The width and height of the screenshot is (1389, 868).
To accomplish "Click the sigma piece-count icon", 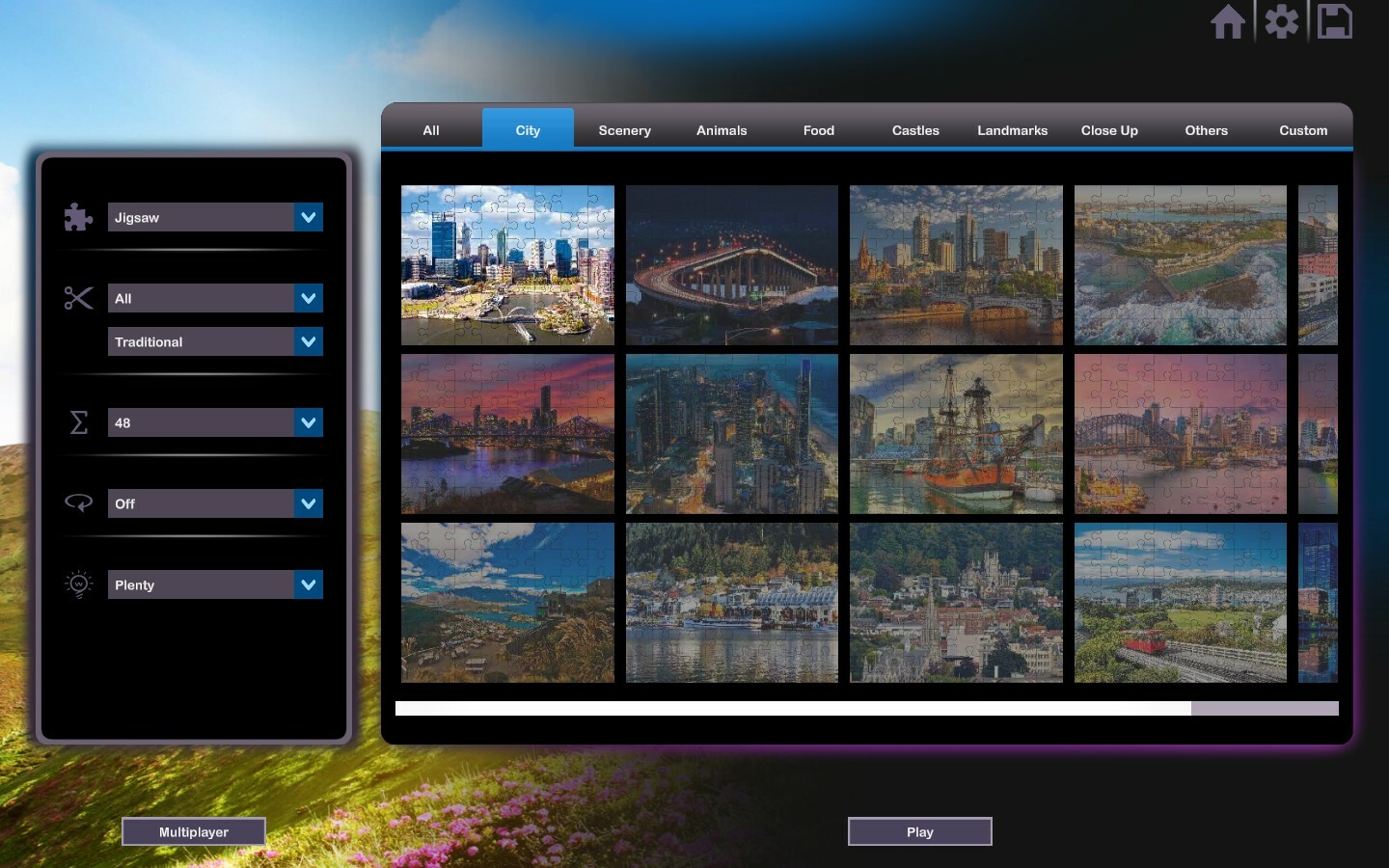I will point(78,422).
